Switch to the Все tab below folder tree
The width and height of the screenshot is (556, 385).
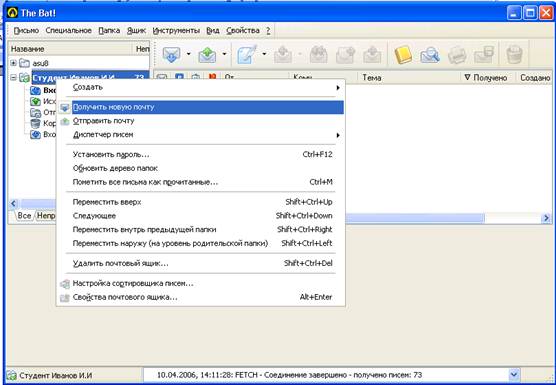24,216
